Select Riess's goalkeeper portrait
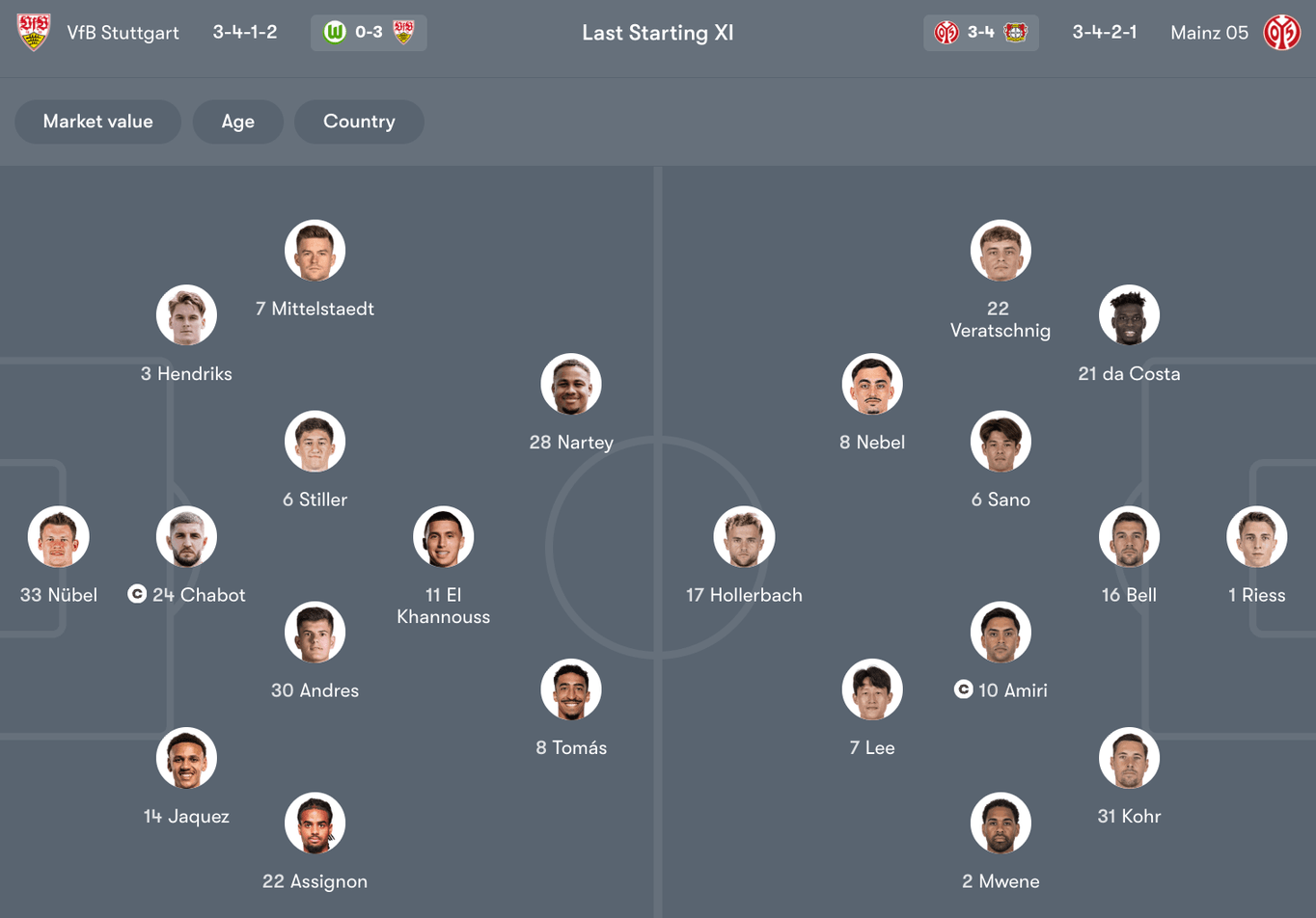Viewport: 1316px width, 918px height. tap(1256, 537)
